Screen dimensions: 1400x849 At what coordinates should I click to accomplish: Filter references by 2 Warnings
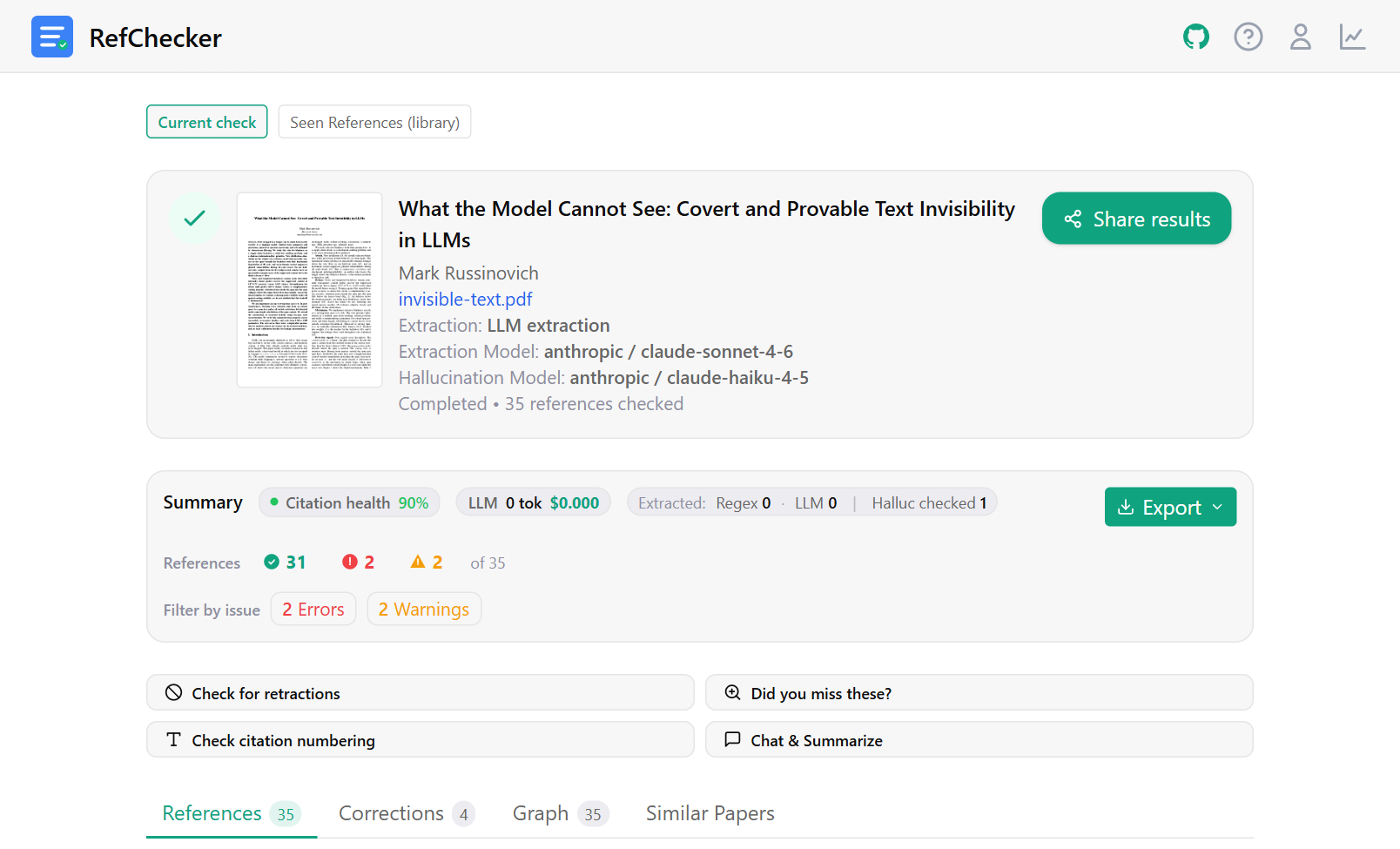[424, 610]
